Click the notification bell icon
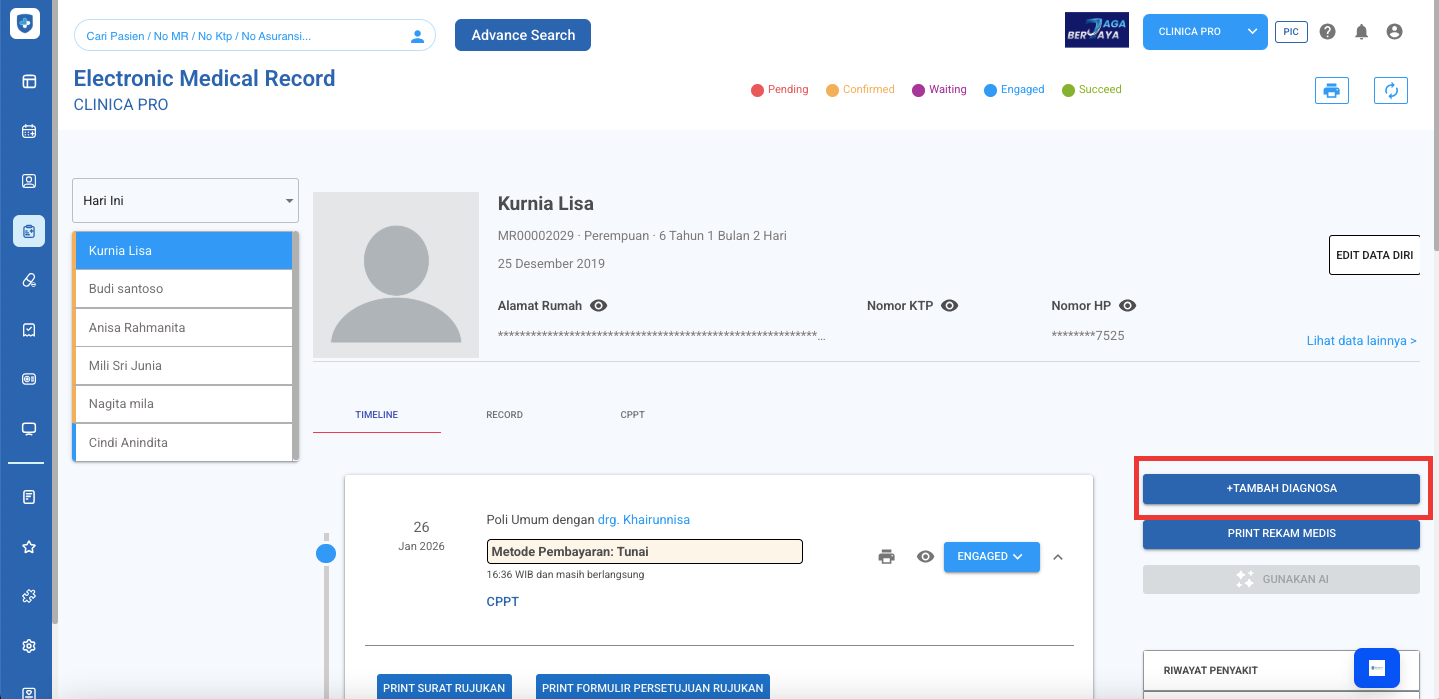1439x699 pixels. [1361, 32]
